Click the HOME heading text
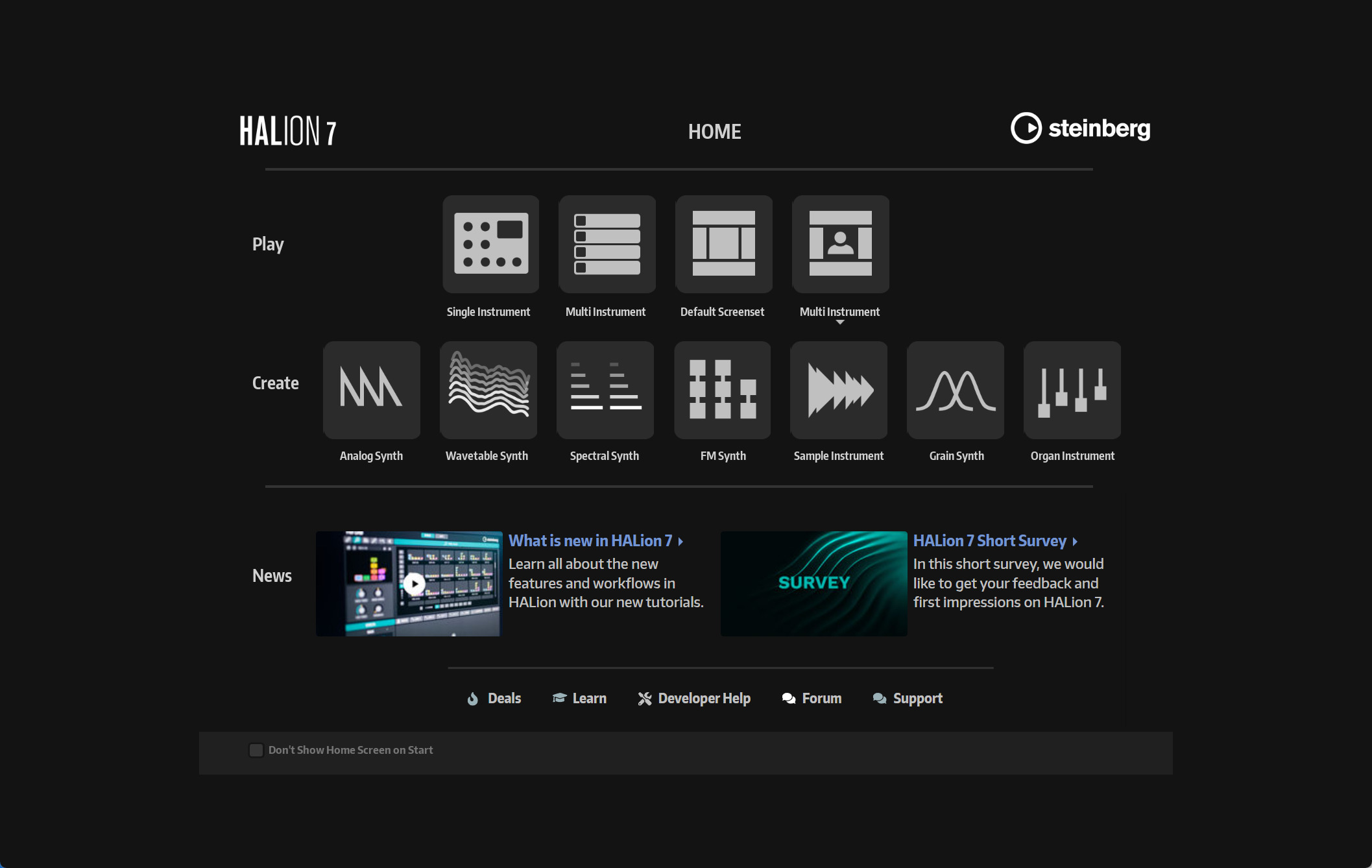The height and width of the screenshot is (868, 1372). [714, 132]
